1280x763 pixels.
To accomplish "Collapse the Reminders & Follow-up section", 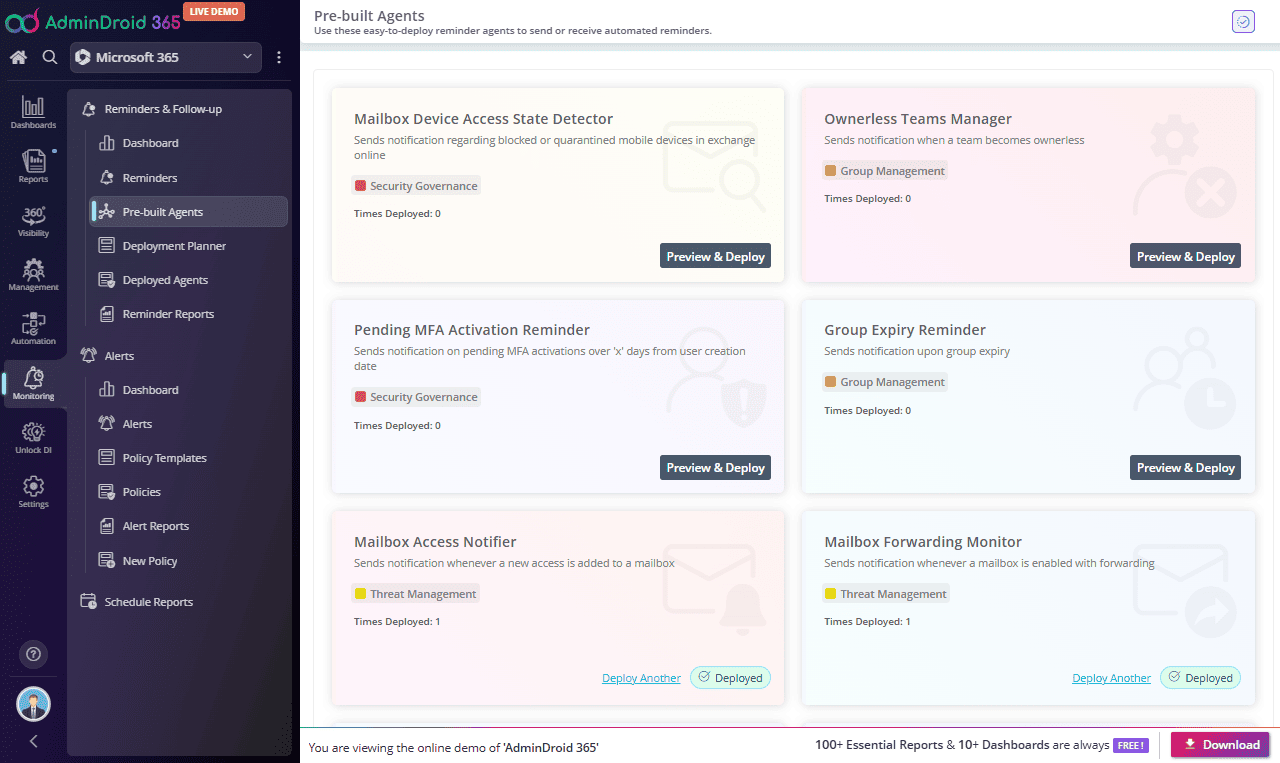I will [163, 109].
